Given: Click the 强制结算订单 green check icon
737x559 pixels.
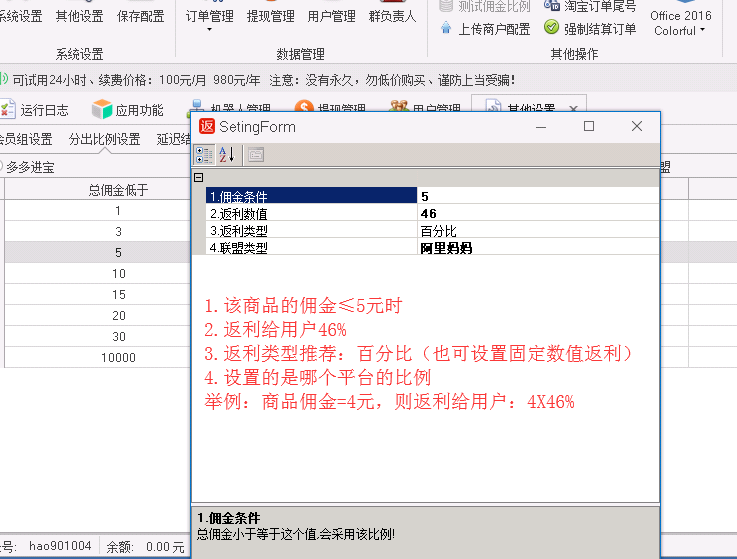Looking at the screenshot, I should coord(551,28).
